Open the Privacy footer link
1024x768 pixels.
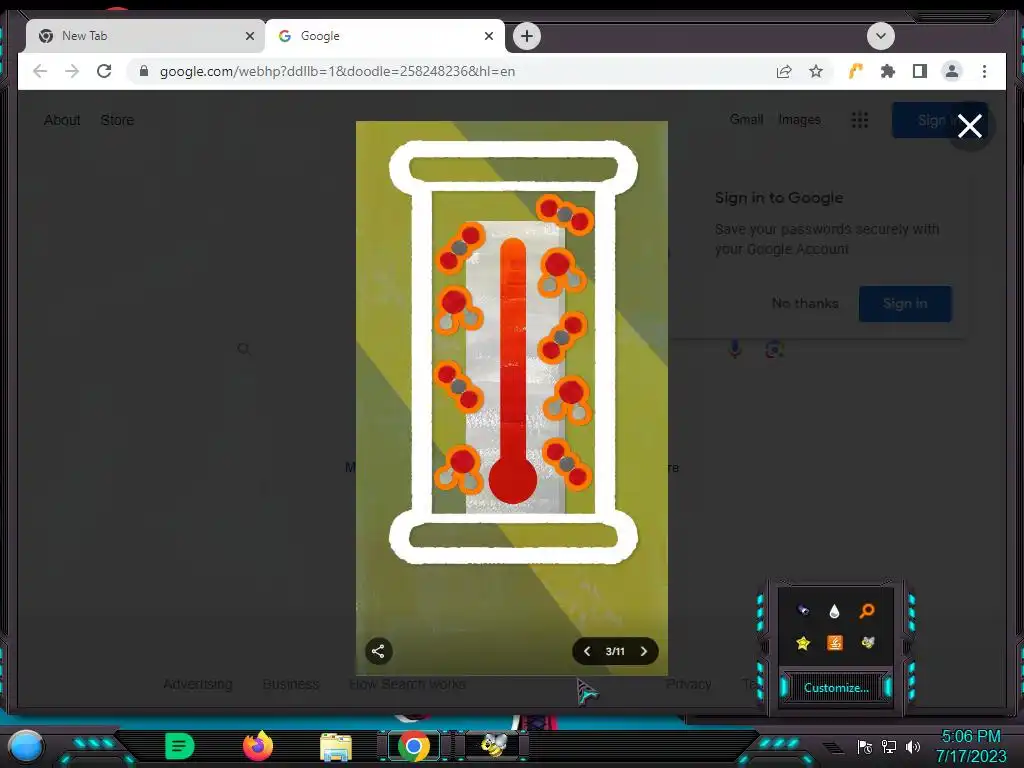pos(688,684)
